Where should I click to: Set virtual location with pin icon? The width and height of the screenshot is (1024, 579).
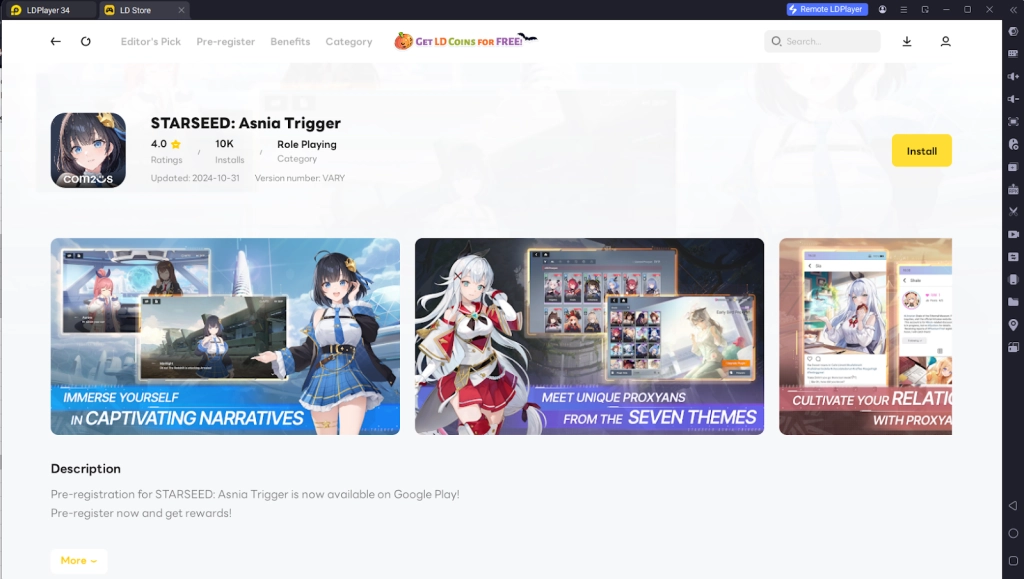tap(1013, 324)
